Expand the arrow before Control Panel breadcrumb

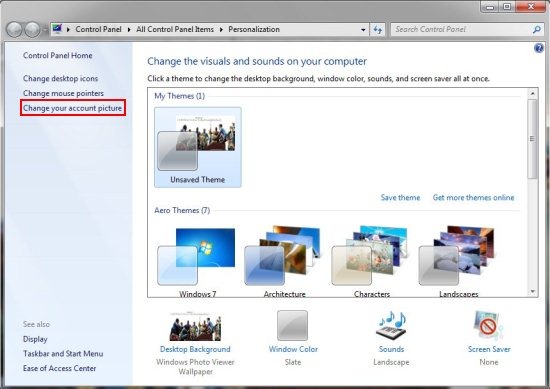tap(68, 29)
